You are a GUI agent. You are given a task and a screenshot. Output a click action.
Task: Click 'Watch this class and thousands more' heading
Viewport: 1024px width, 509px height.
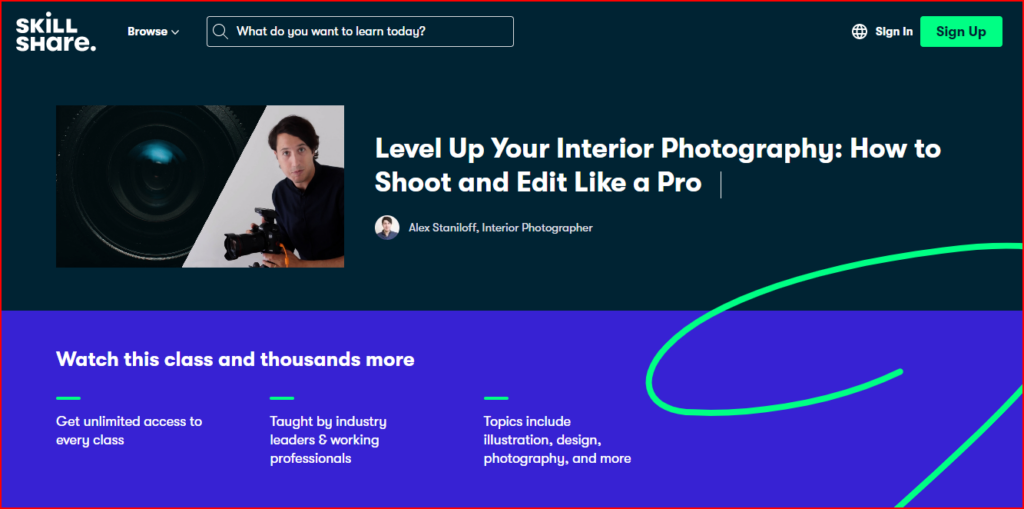[235, 359]
